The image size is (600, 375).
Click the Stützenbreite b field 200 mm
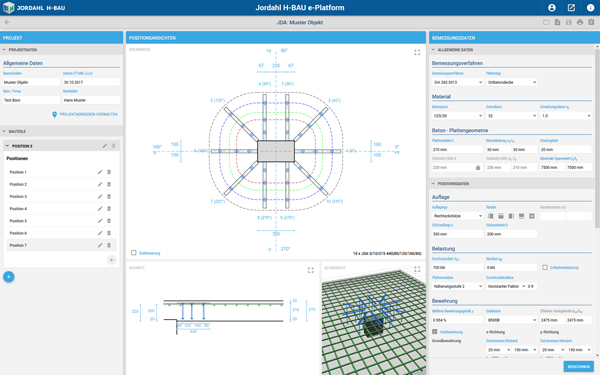point(512,234)
